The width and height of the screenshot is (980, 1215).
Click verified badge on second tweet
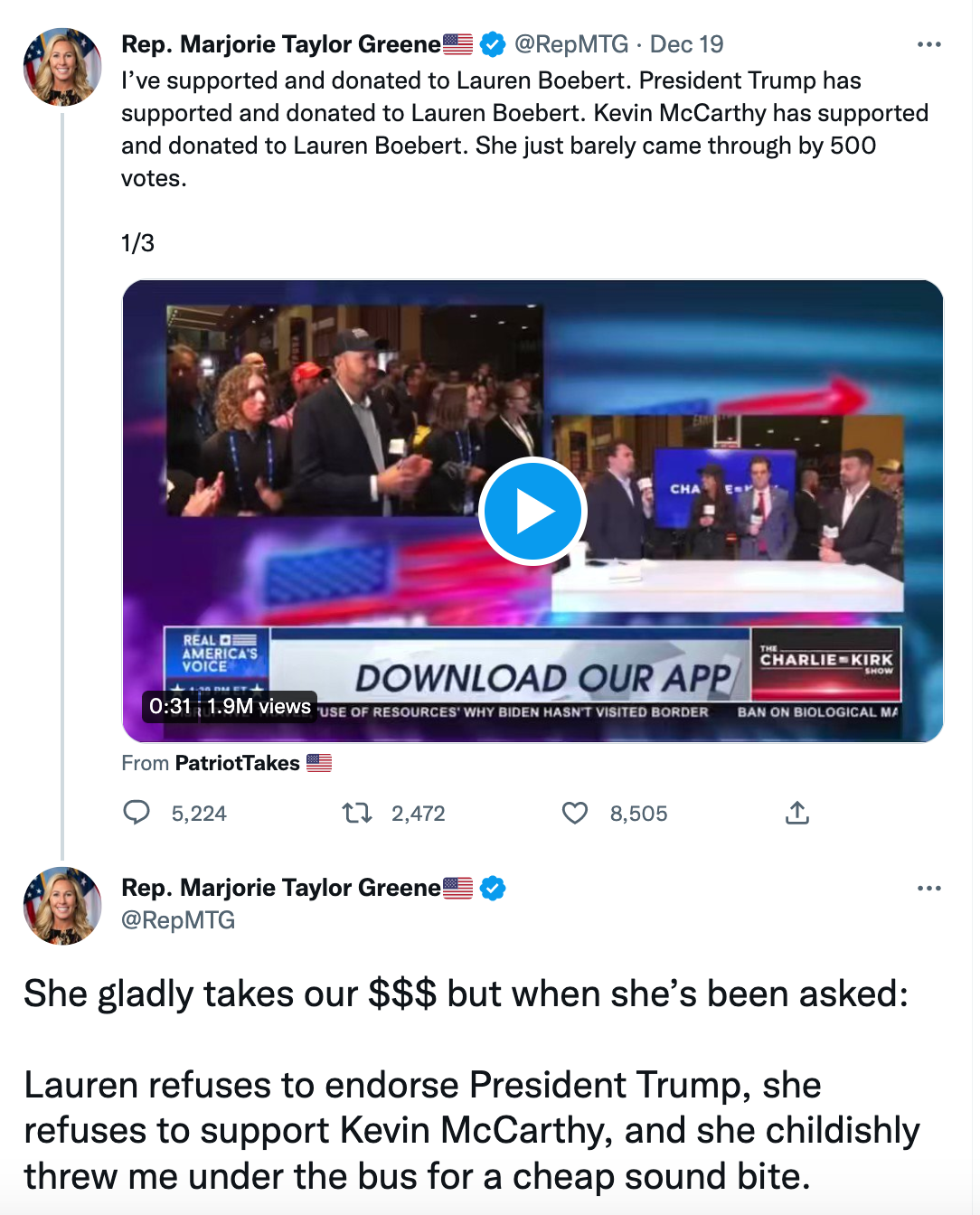pyautogui.click(x=493, y=889)
